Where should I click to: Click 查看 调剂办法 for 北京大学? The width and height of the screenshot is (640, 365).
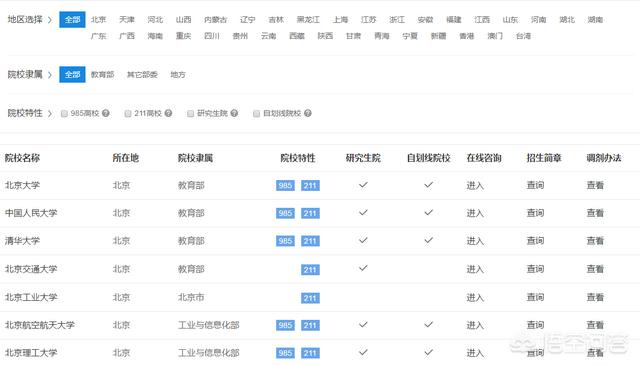tap(595, 185)
